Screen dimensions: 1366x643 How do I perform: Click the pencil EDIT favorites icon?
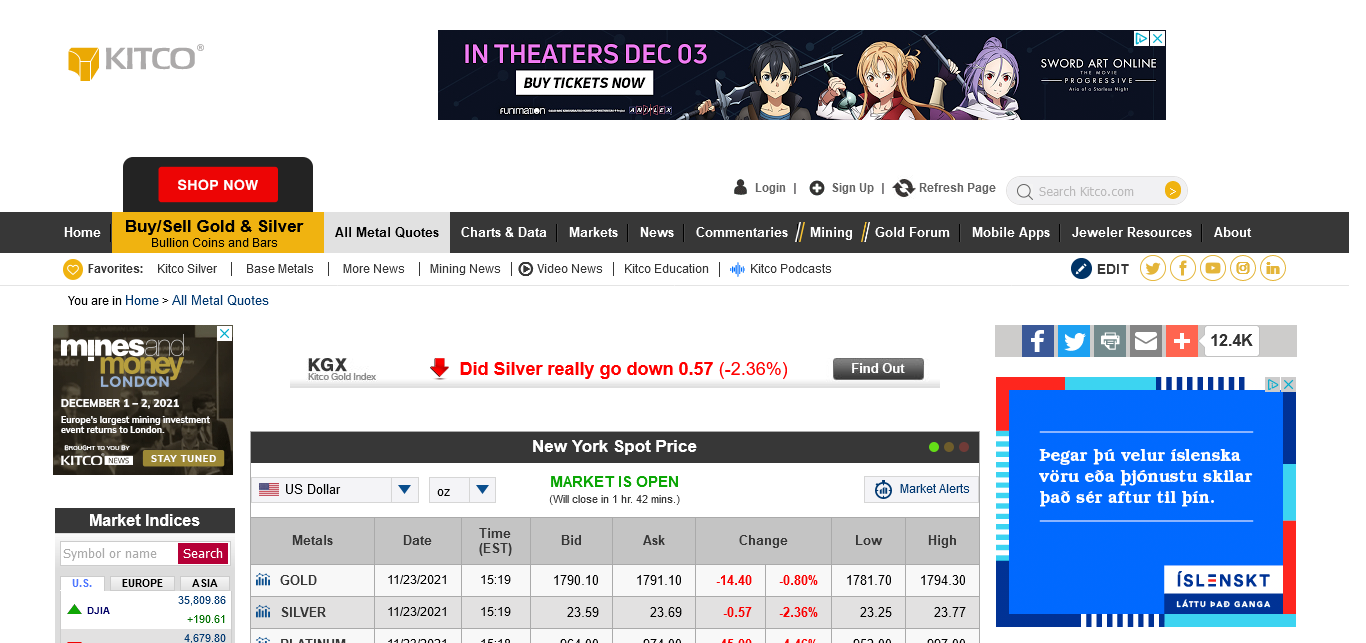(1081, 268)
